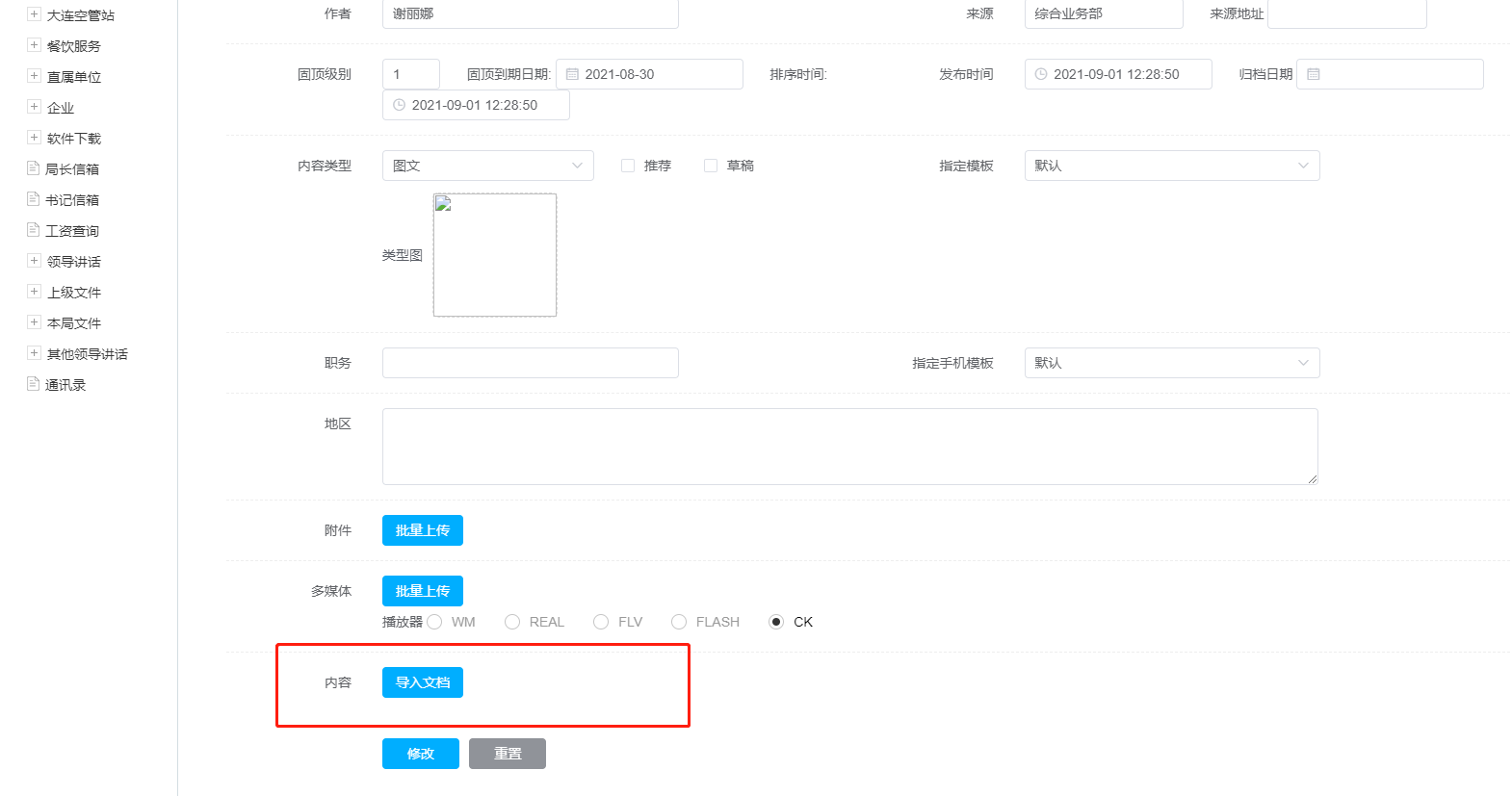
Task: Select the 餐饮服务 label in the tree
Action: tap(74, 46)
